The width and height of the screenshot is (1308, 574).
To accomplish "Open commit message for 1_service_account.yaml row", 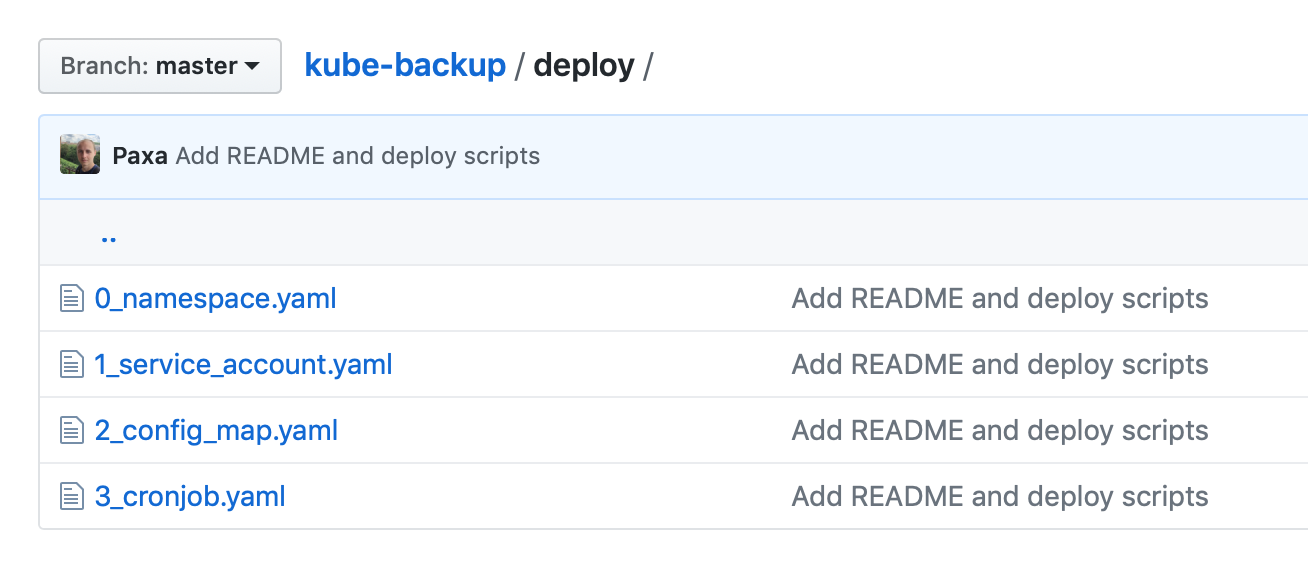I will click(999, 364).
